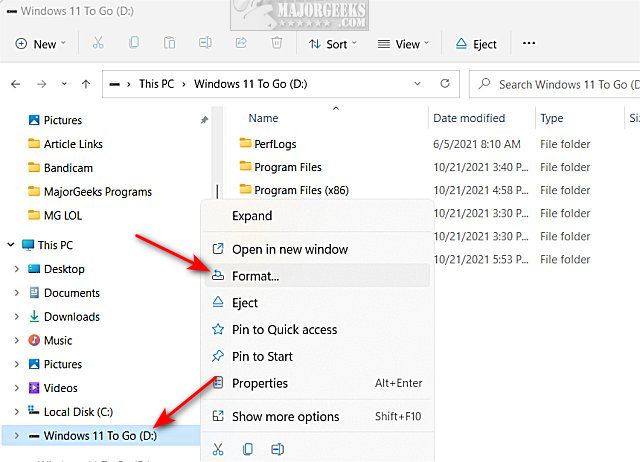Open the View dropdown
Screen dimensions: 640x462
point(403,44)
